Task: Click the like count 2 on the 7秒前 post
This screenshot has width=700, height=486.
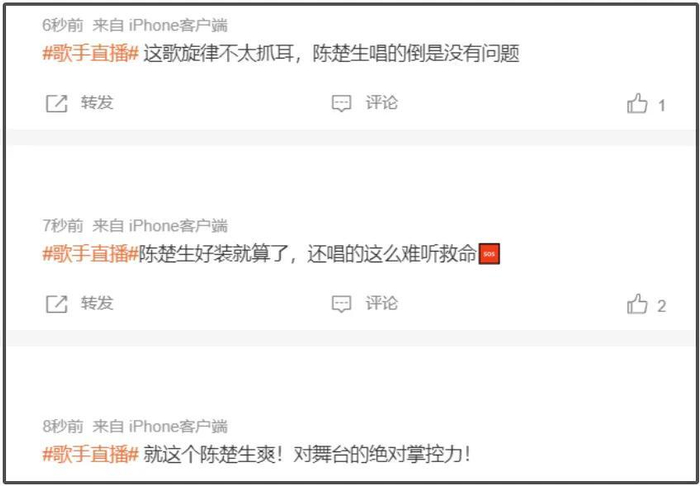Action: click(662, 306)
